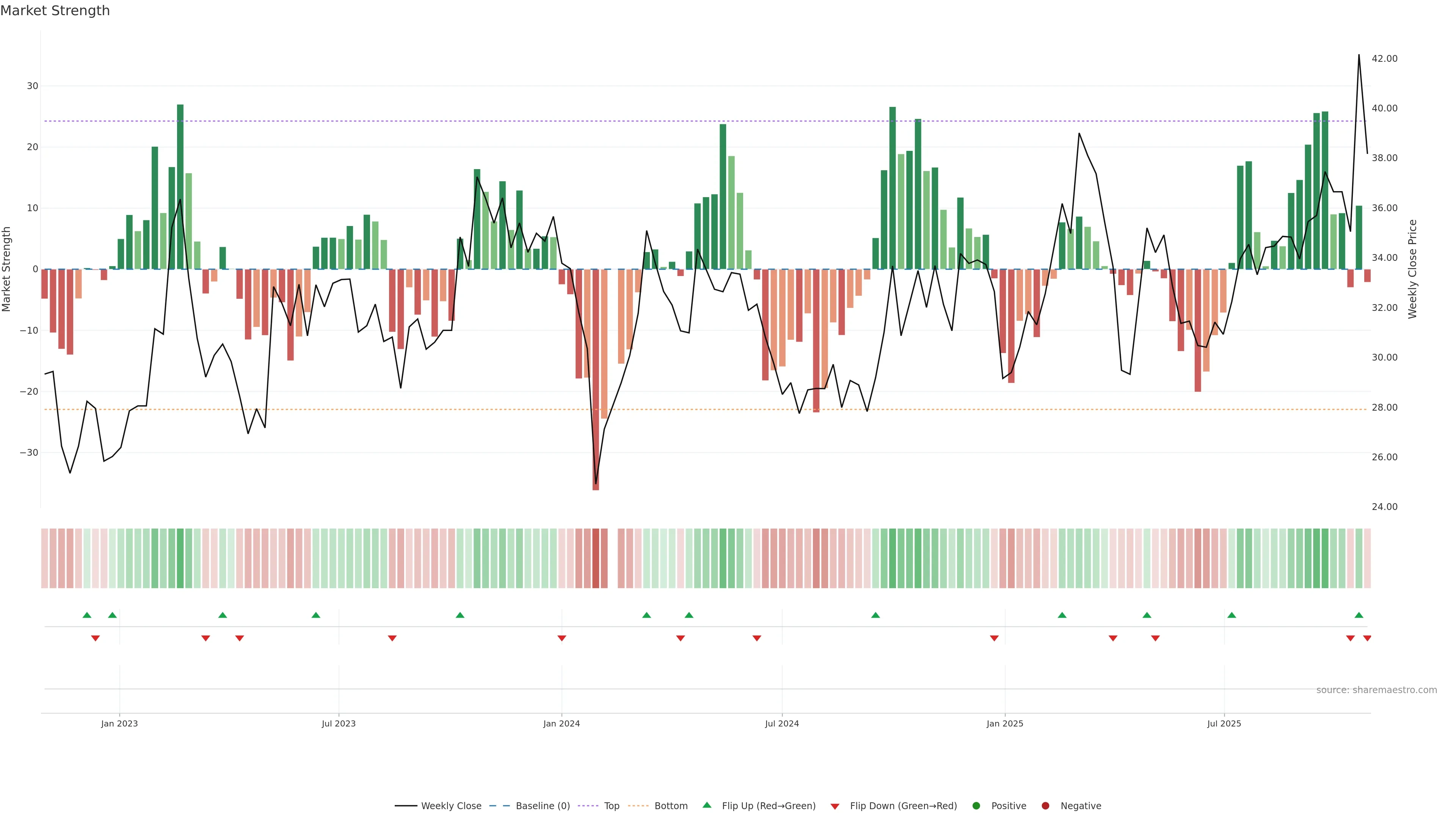Screen dimensions: 1456x819
Task: Click the Market Strength chart title
Action: (55, 11)
